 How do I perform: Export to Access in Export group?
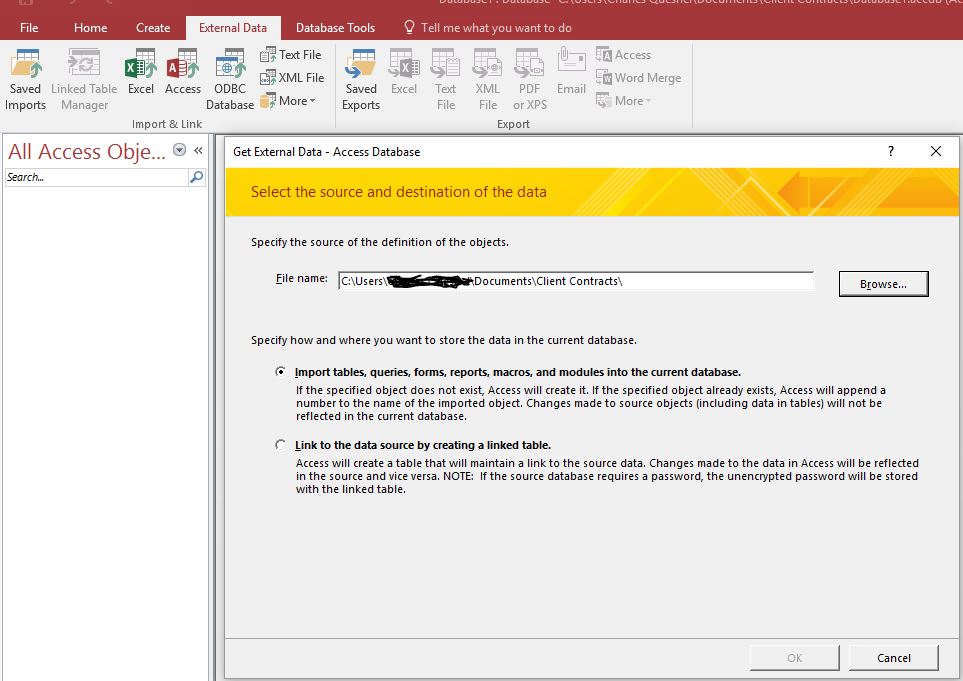pos(623,55)
